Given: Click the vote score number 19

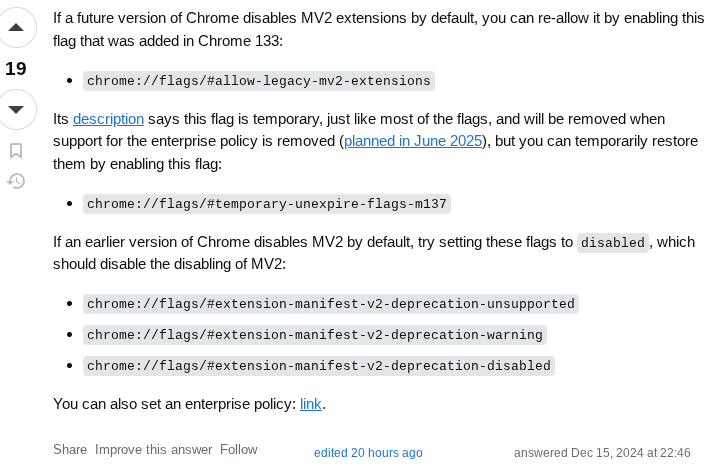Looking at the screenshot, I should pyautogui.click(x=16, y=69).
